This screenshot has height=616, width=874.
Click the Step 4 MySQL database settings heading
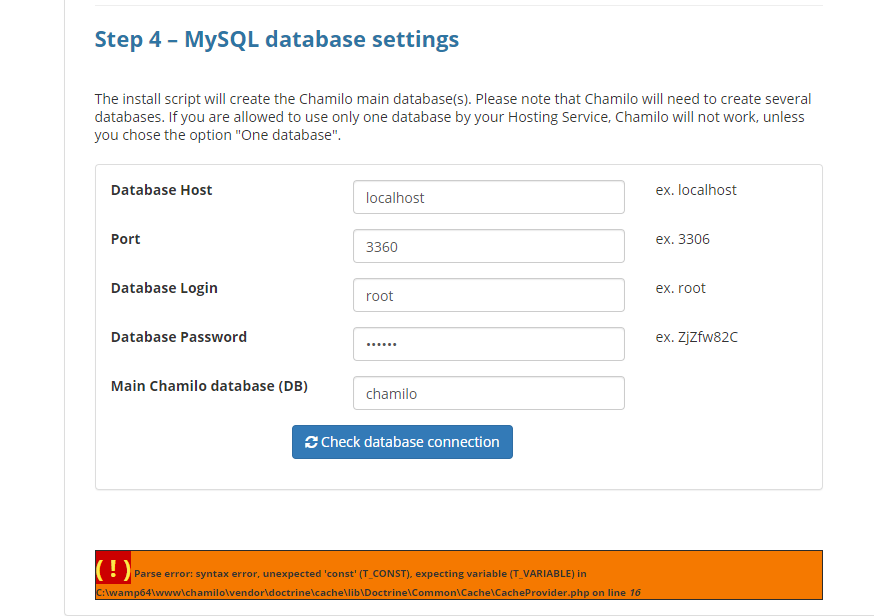pos(276,39)
